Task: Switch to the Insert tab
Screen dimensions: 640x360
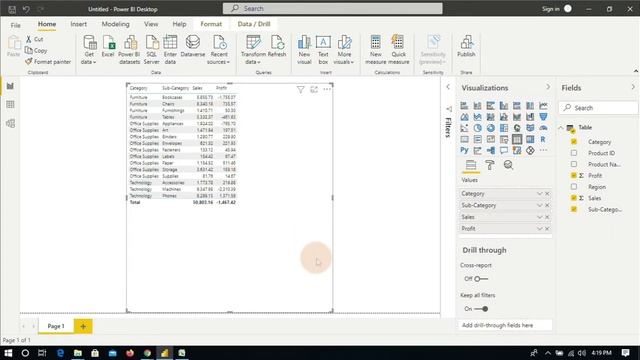Action: tap(78, 24)
